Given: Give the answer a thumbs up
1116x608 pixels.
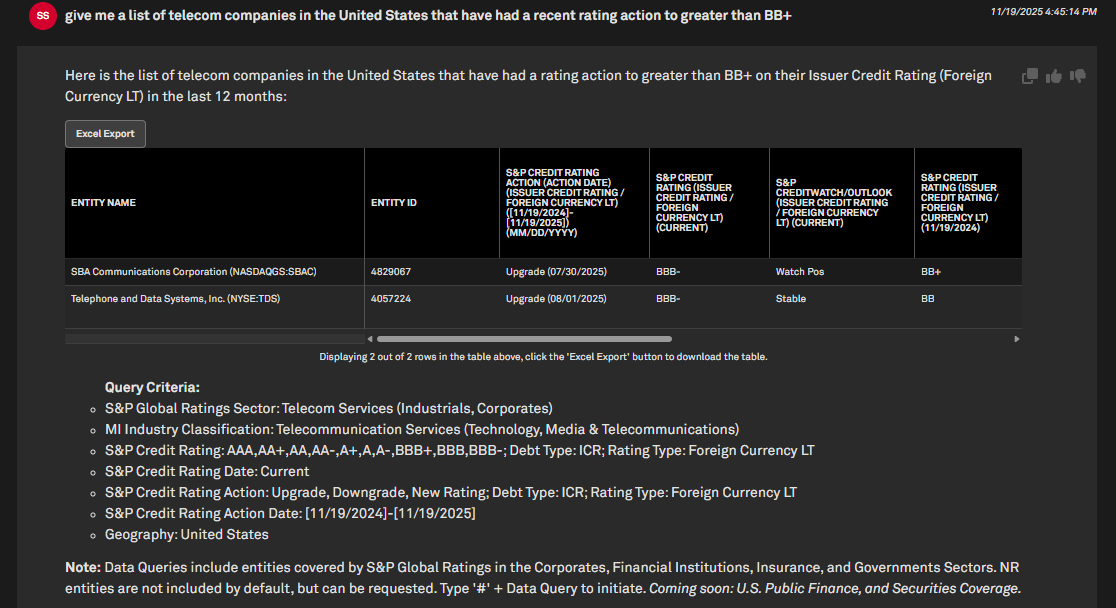Looking at the screenshot, I should (1054, 76).
